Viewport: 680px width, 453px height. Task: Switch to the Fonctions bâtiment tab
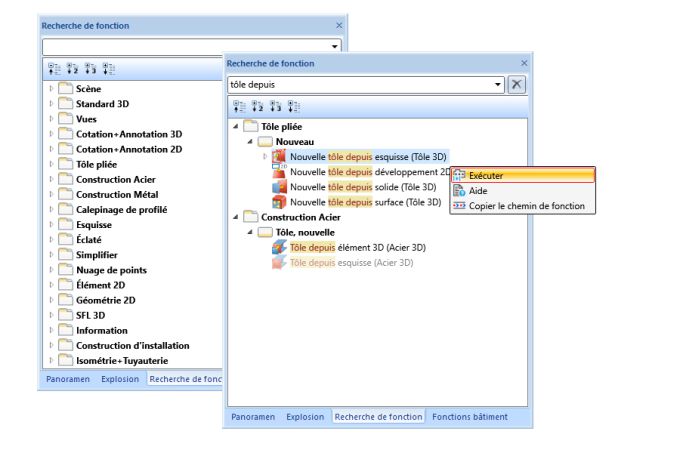pyautogui.click(x=469, y=417)
